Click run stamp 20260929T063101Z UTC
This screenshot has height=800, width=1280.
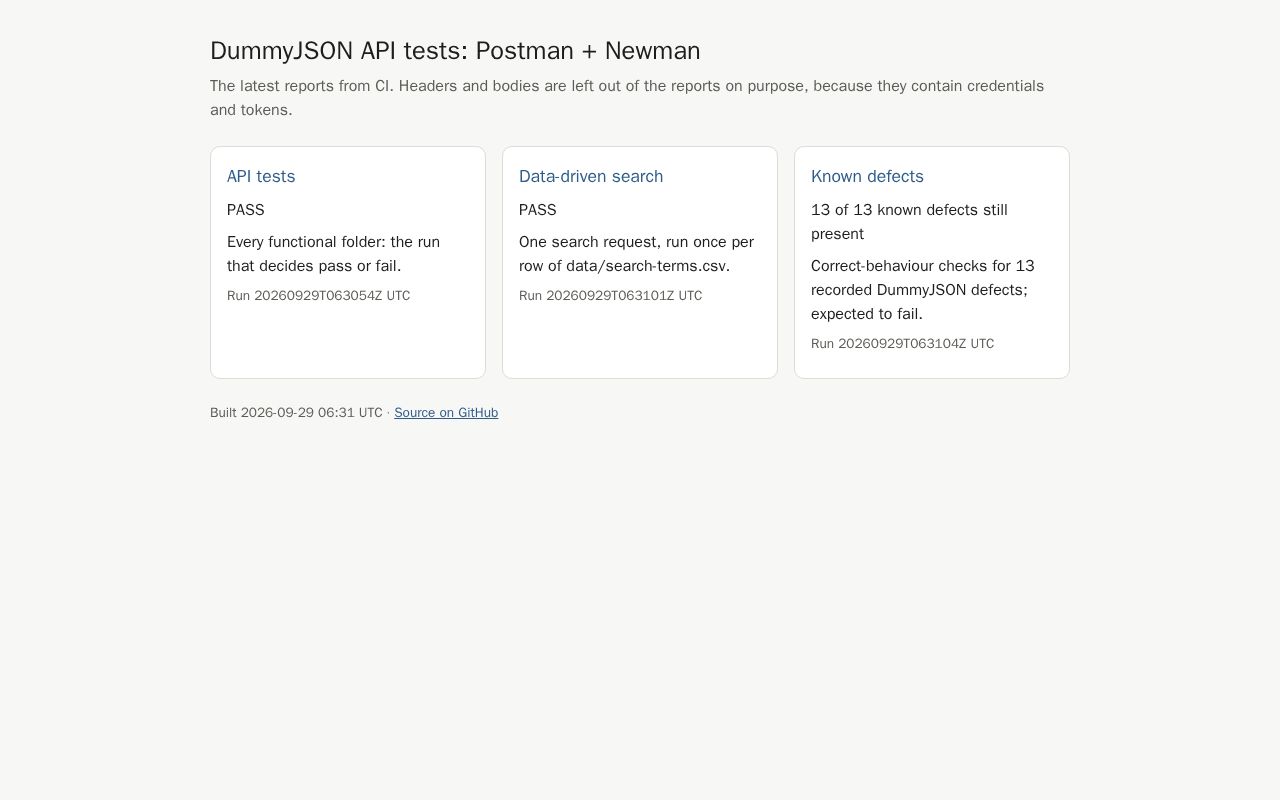tap(610, 296)
